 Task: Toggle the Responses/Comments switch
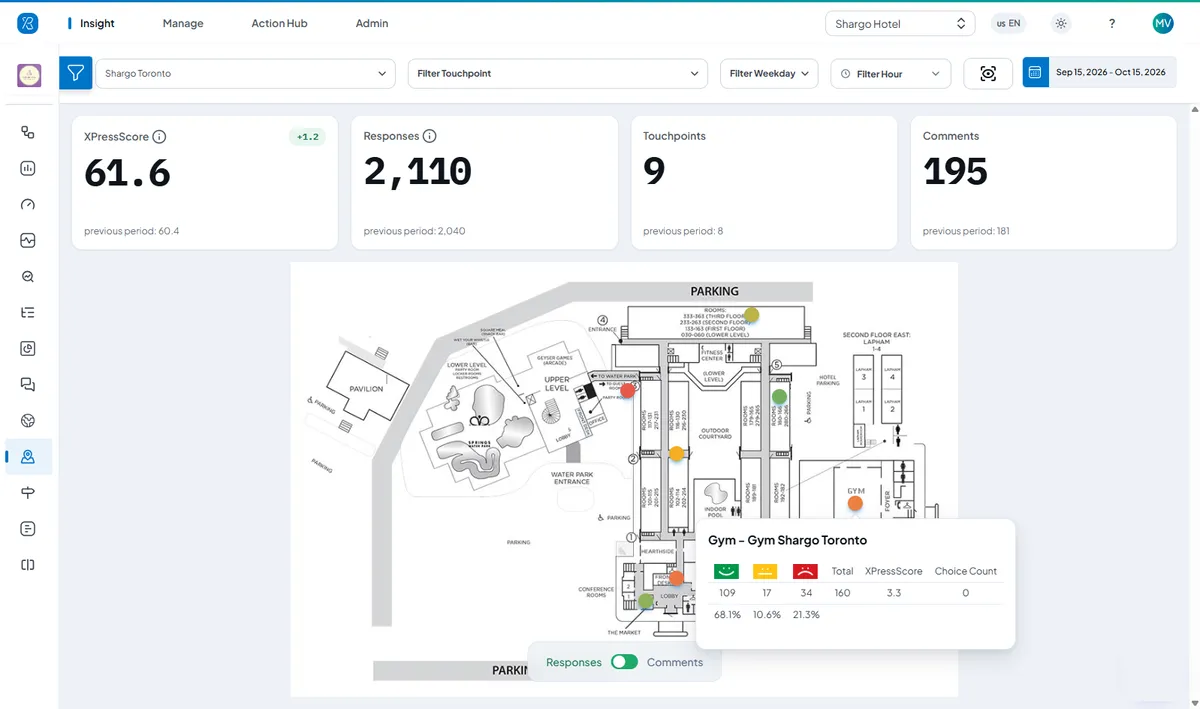624,662
